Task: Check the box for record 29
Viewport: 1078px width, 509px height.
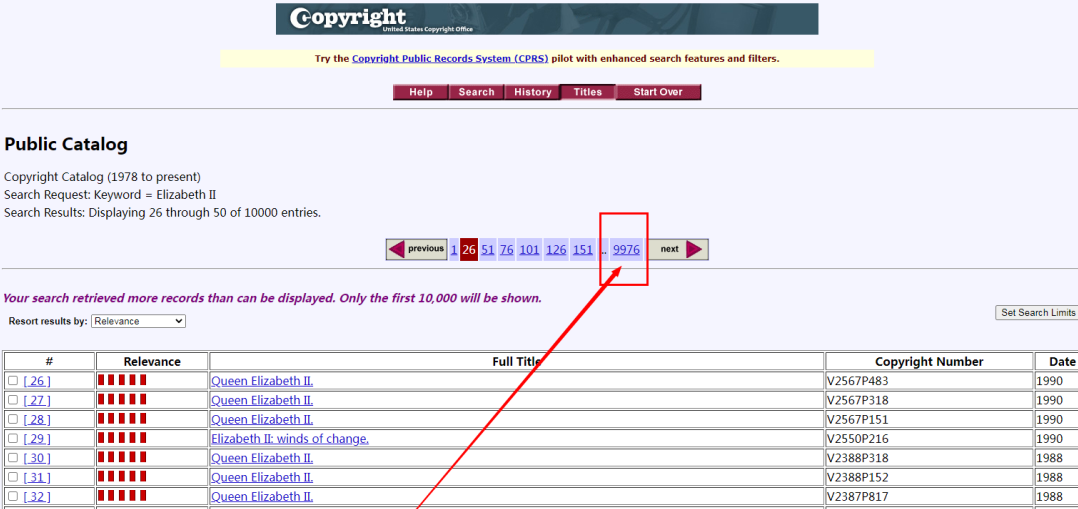Action: tap(13, 438)
